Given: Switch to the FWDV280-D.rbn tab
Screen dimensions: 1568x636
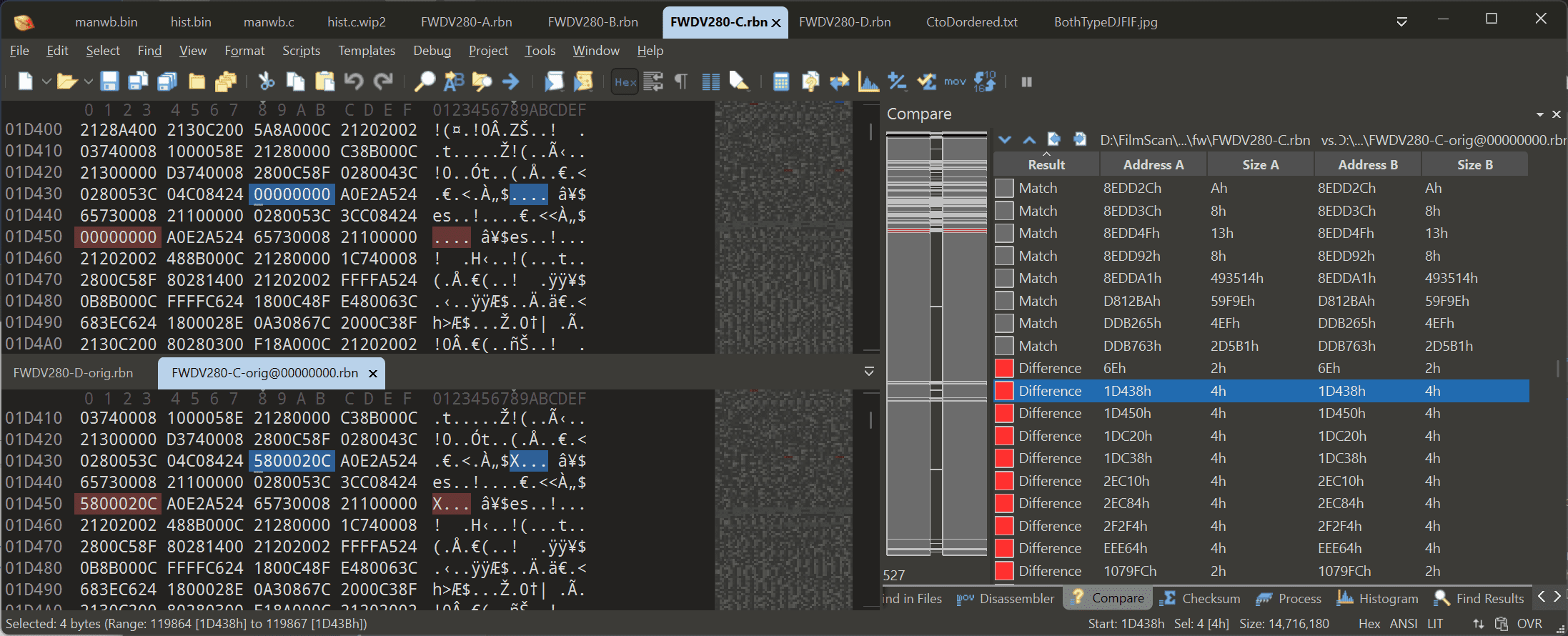Looking at the screenshot, I should [x=845, y=22].
